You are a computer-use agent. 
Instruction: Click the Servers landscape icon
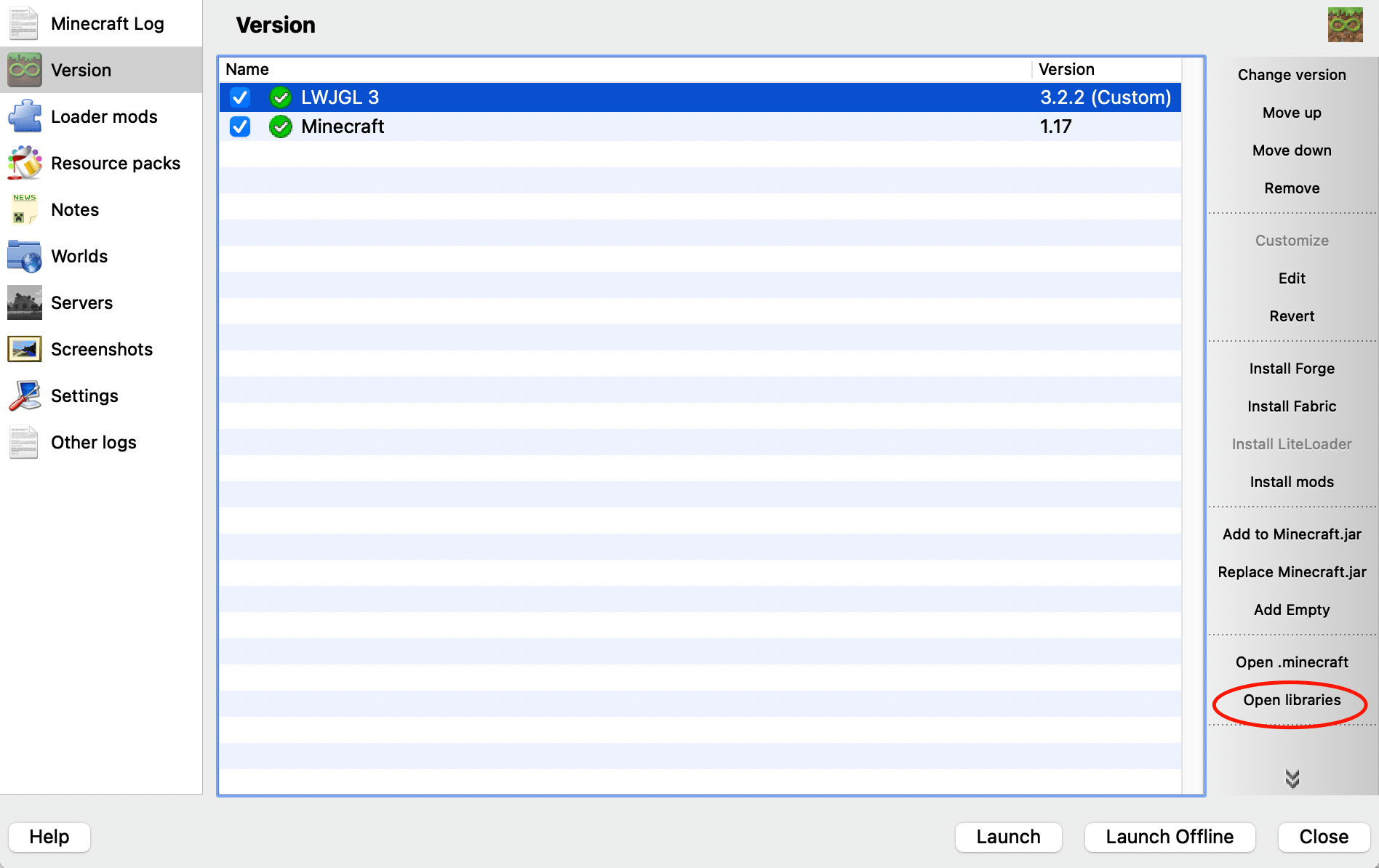point(24,302)
